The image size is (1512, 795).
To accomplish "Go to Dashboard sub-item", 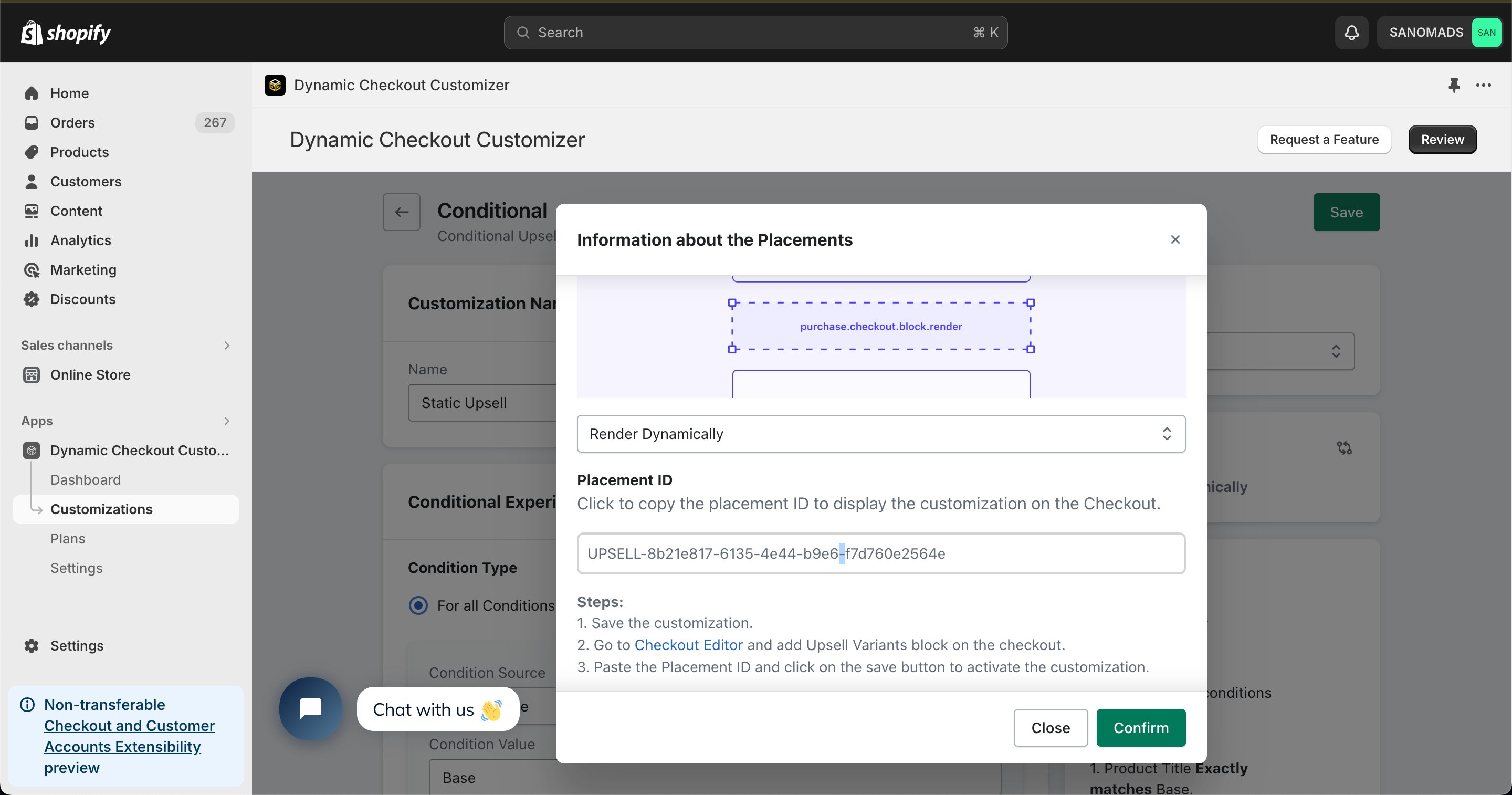I will click(86, 480).
